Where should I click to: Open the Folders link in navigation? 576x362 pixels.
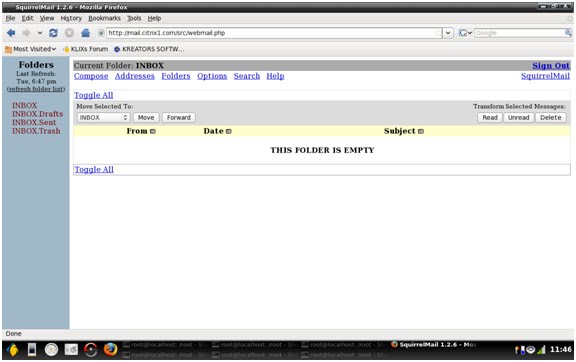[176, 76]
